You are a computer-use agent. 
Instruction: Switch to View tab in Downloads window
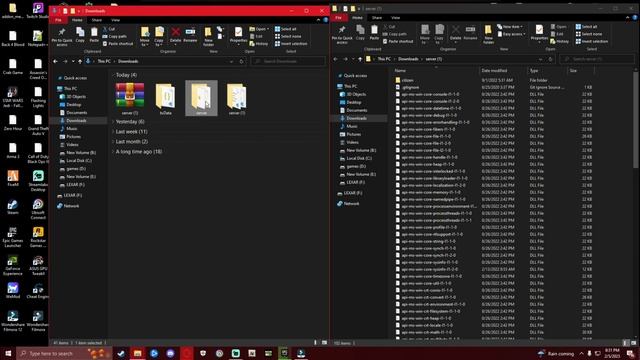(x=116, y=20)
